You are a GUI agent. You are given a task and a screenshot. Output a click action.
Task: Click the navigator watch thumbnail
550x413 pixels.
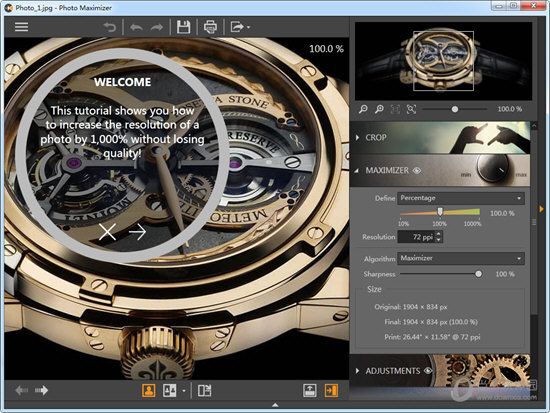(x=443, y=61)
